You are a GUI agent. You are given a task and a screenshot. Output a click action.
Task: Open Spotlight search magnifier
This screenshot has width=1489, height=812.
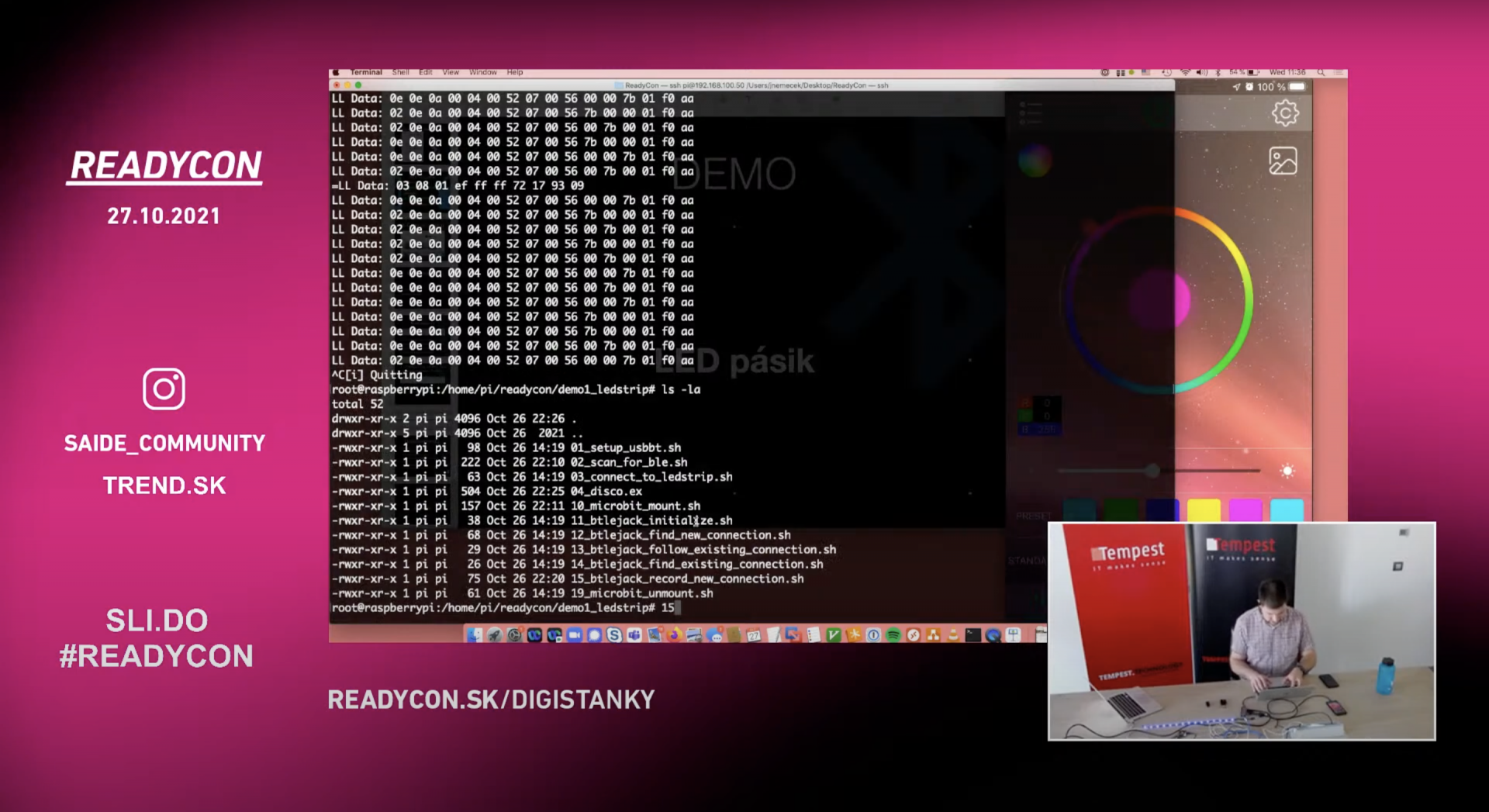1321,72
